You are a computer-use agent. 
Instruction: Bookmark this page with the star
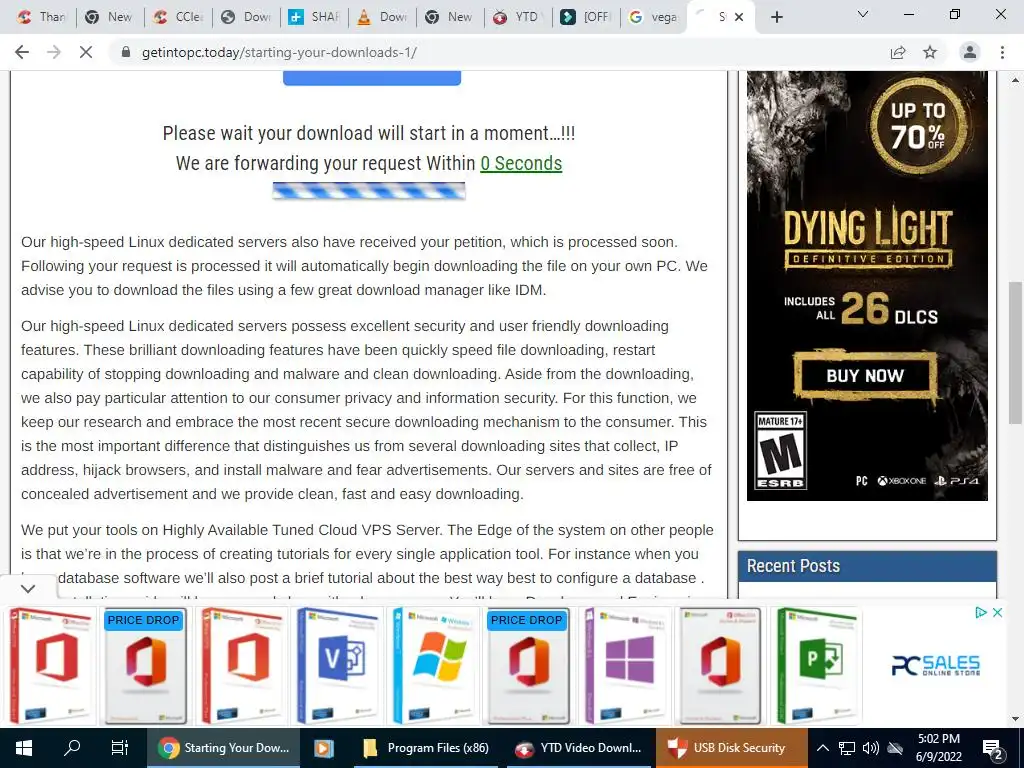(930, 52)
